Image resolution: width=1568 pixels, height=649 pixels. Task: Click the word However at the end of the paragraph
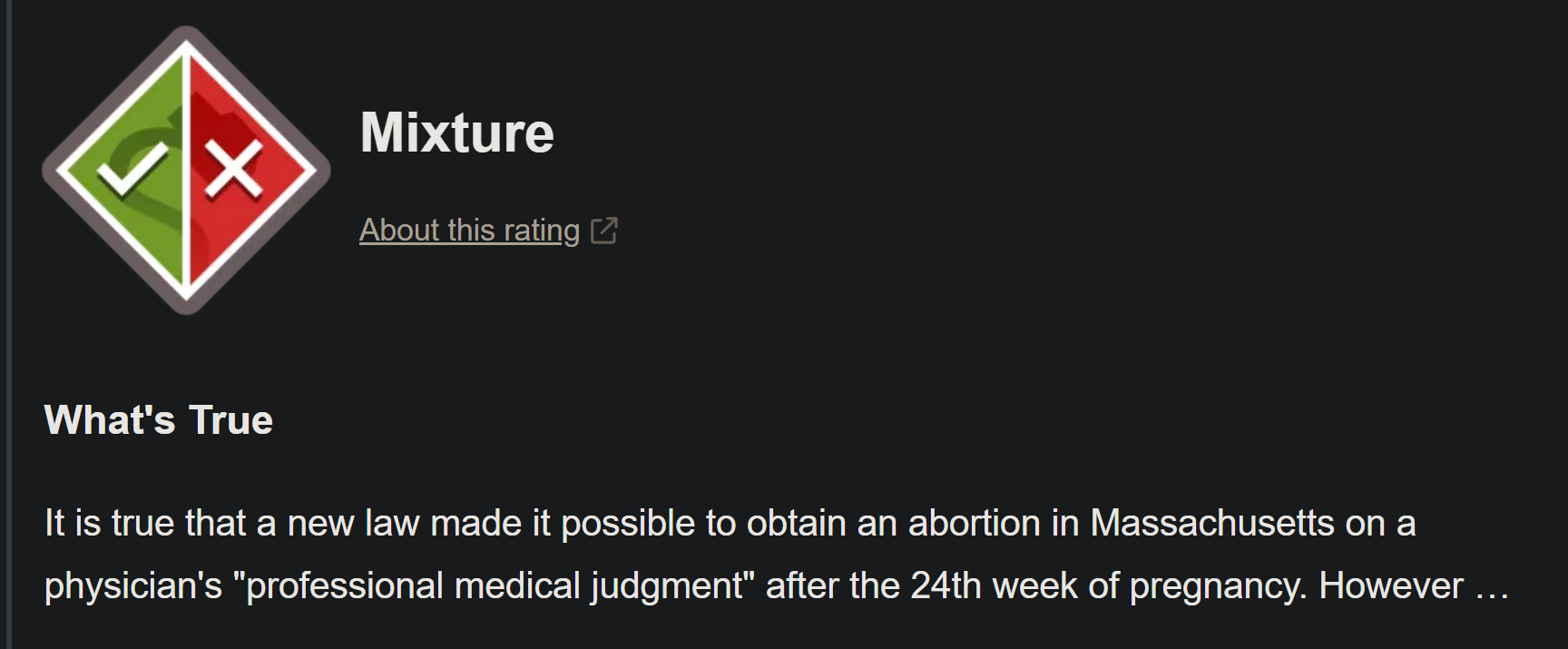pyautogui.click(x=1391, y=585)
